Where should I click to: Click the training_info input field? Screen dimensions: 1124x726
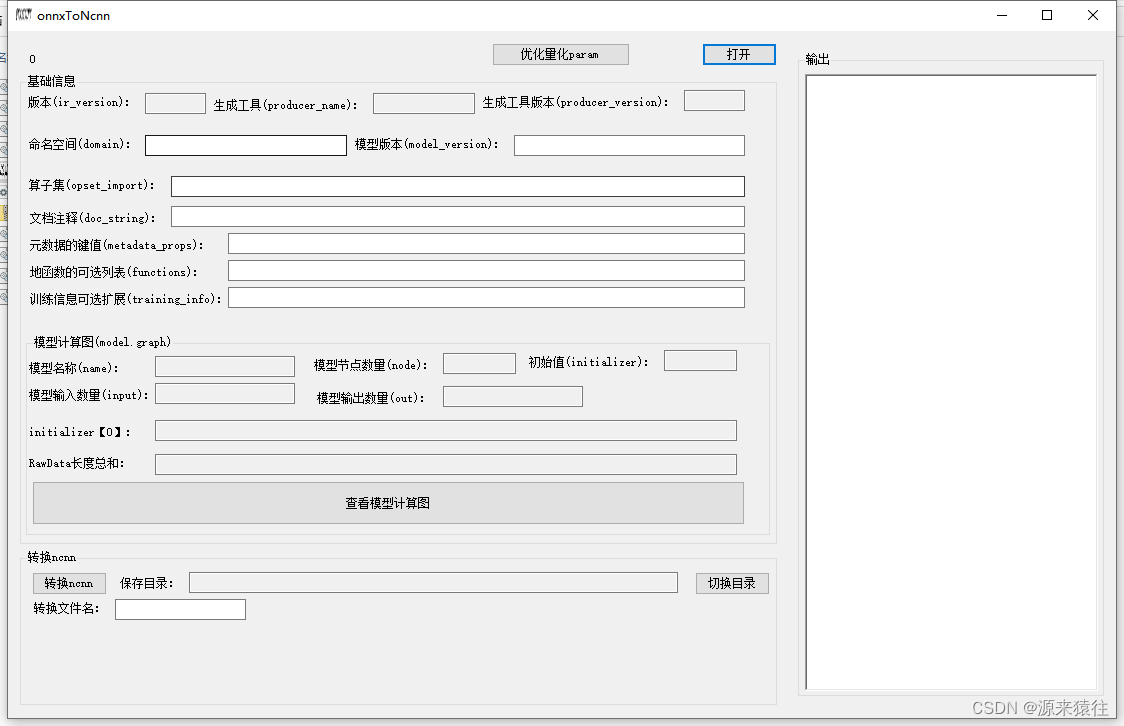(x=486, y=297)
